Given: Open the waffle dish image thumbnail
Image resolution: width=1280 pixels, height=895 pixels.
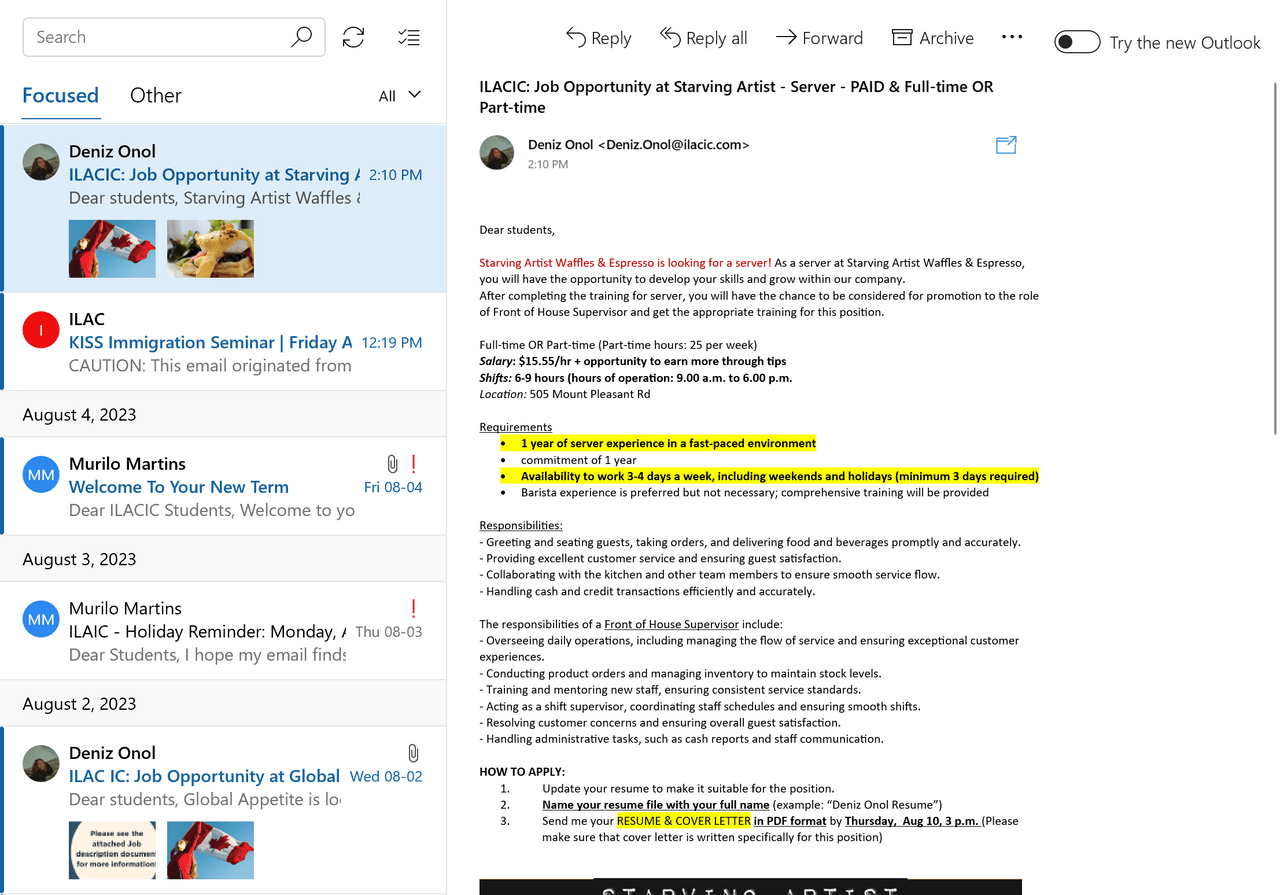Looking at the screenshot, I should tap(210, 249).
